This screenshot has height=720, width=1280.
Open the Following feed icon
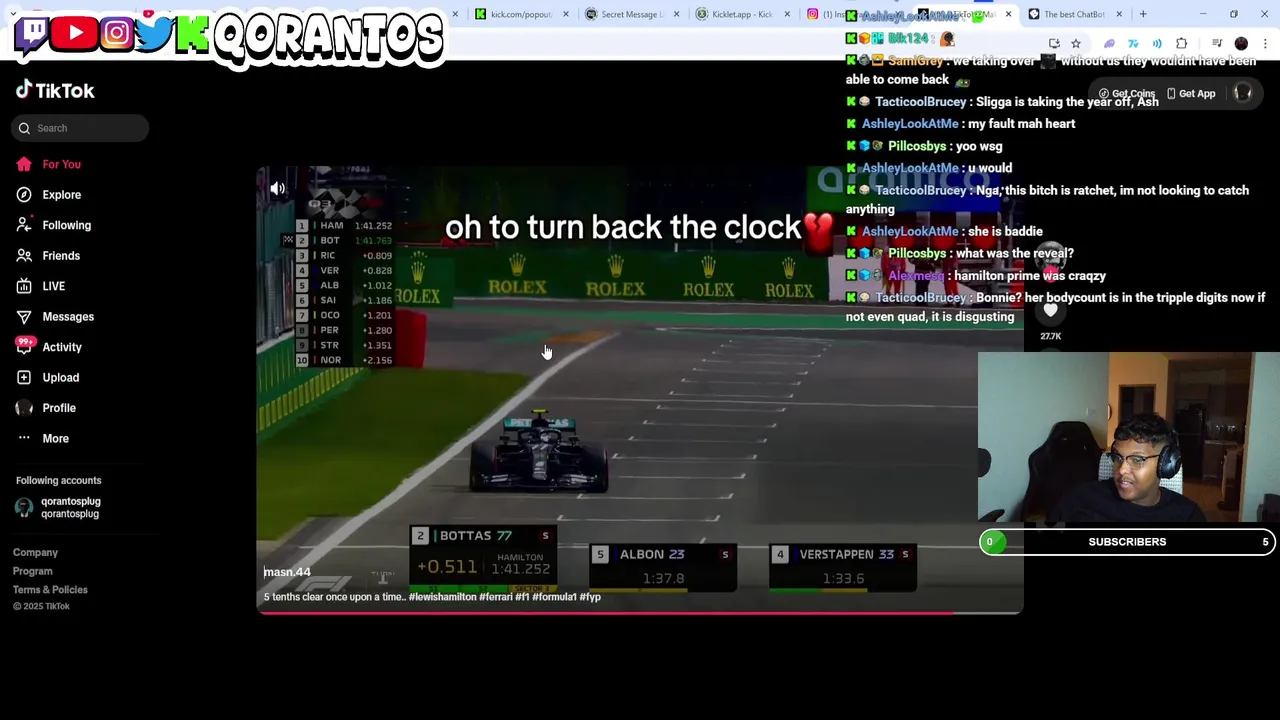tap(24, 225)
